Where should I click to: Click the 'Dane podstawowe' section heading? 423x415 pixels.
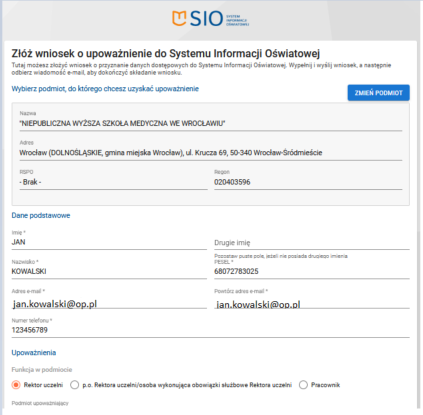[x=41, y=215]
